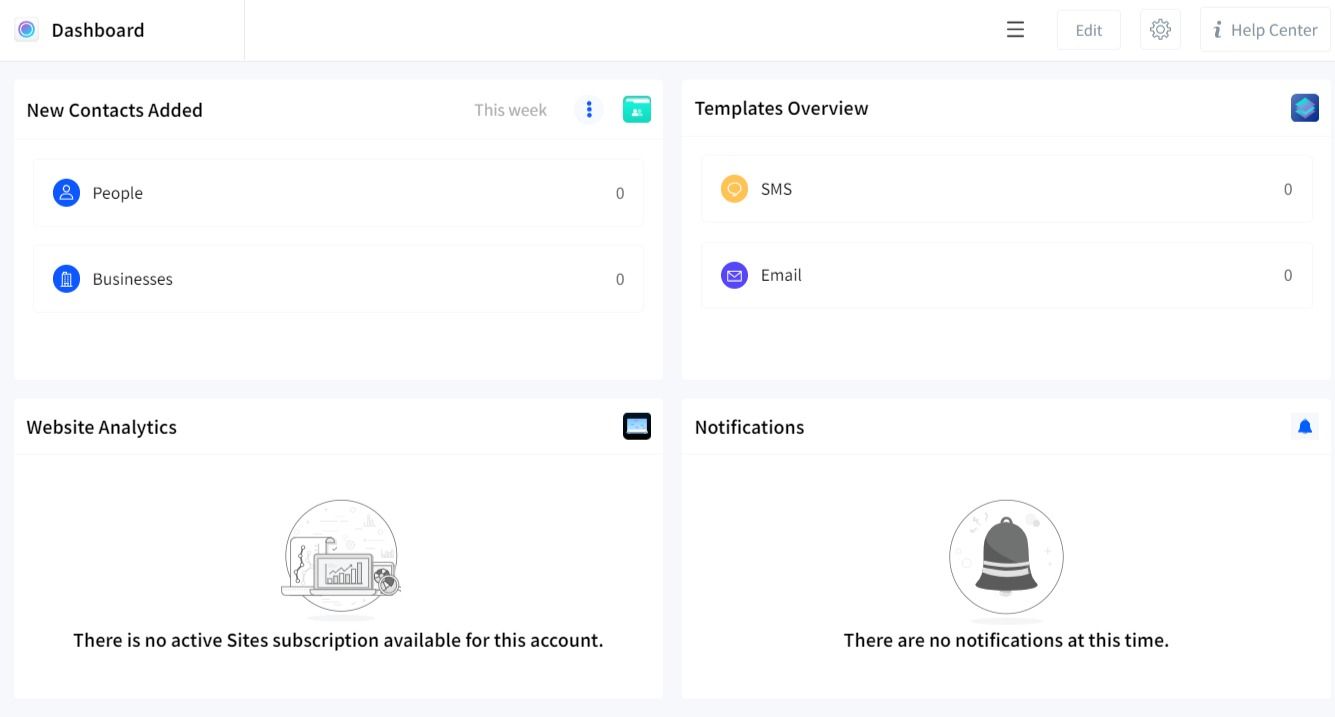
Task: Open dashboard settings gear
Action: coord(1160,30)
